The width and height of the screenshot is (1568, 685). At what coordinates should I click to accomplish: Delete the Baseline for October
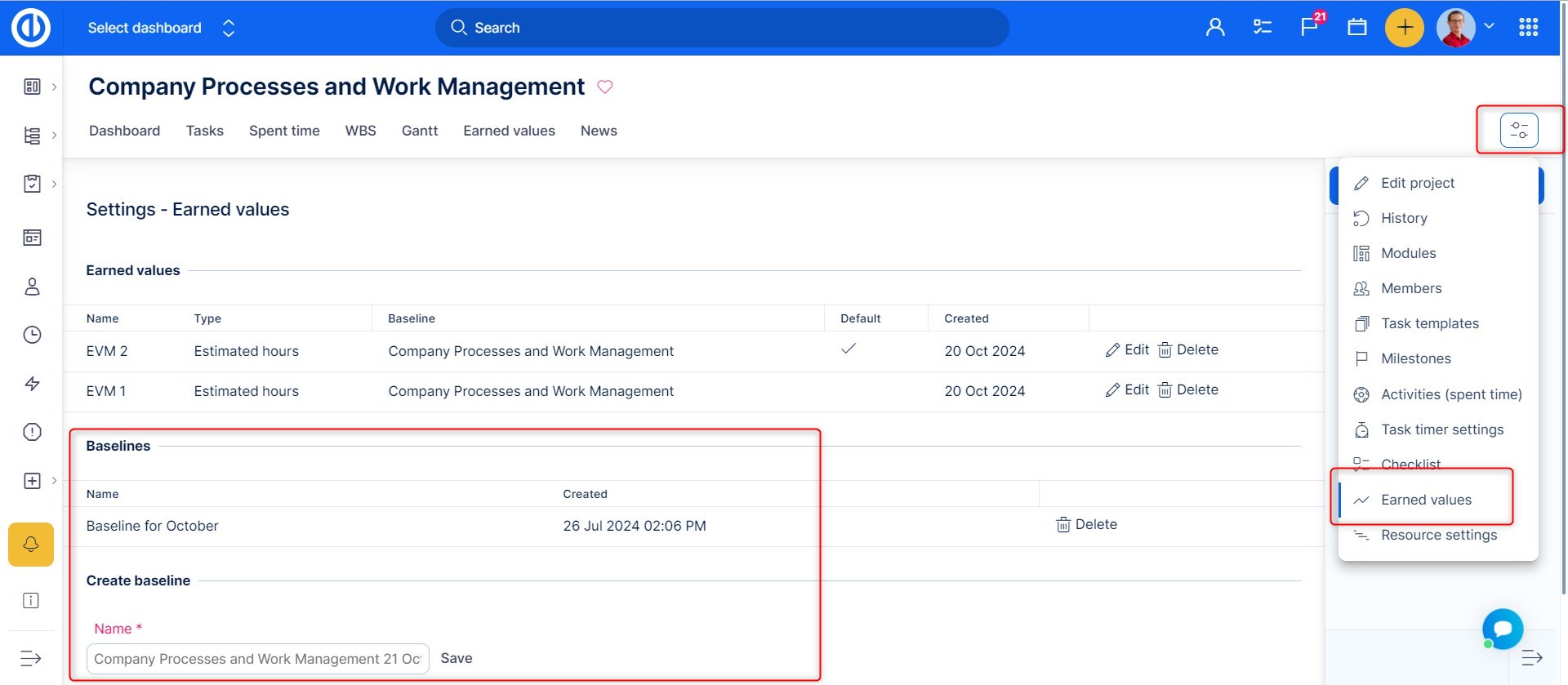(x=1086, y=524)
